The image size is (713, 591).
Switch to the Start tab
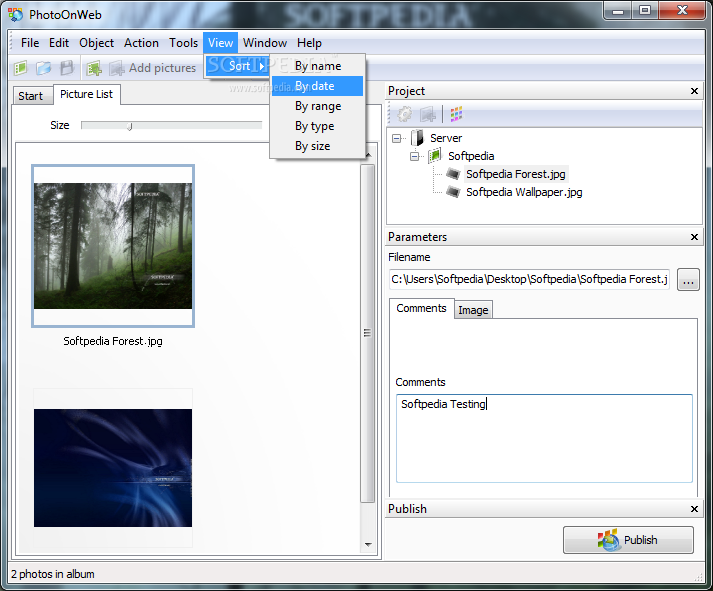pos(31,96)
